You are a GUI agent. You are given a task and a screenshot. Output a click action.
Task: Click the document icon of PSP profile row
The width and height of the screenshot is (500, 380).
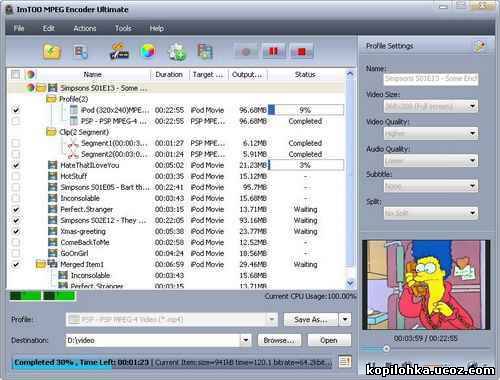click(74, 121)
